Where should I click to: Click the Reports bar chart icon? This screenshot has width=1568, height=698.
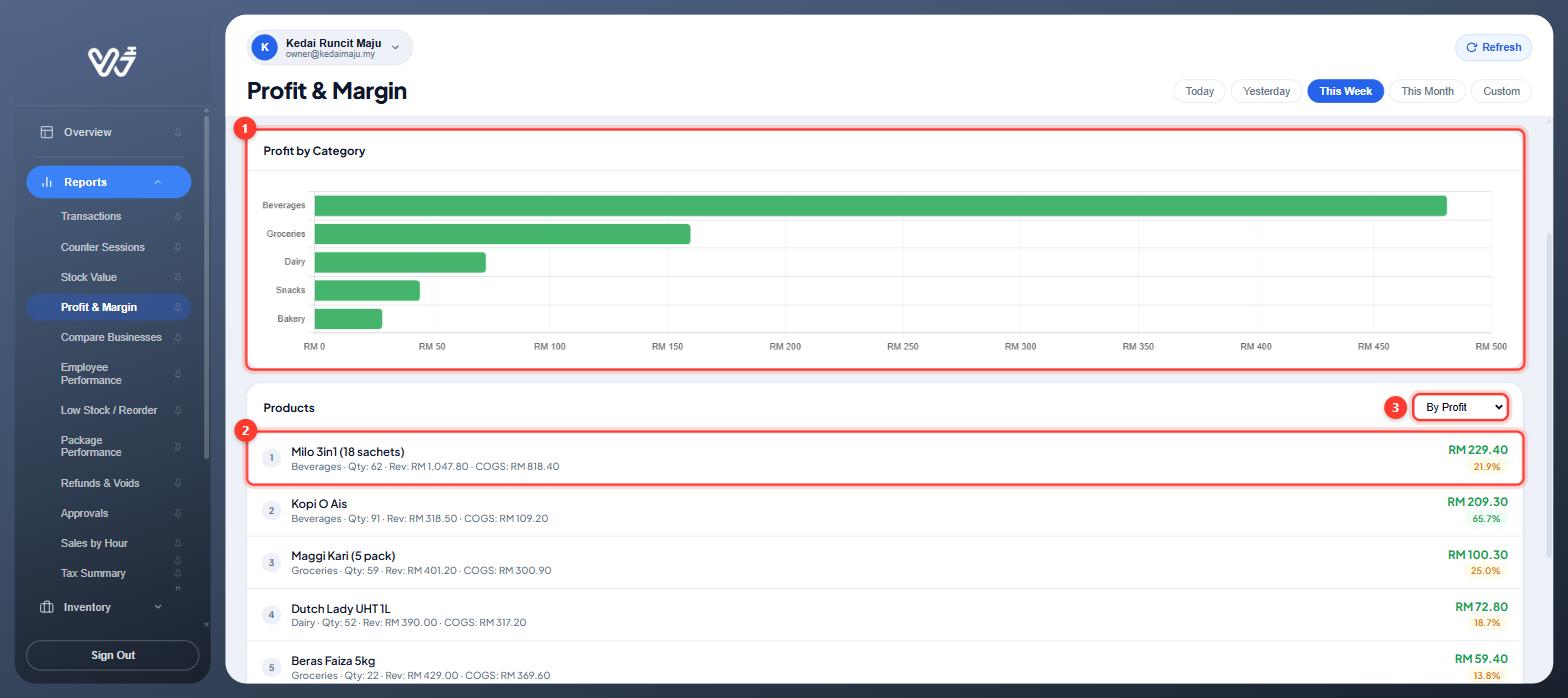46,182
